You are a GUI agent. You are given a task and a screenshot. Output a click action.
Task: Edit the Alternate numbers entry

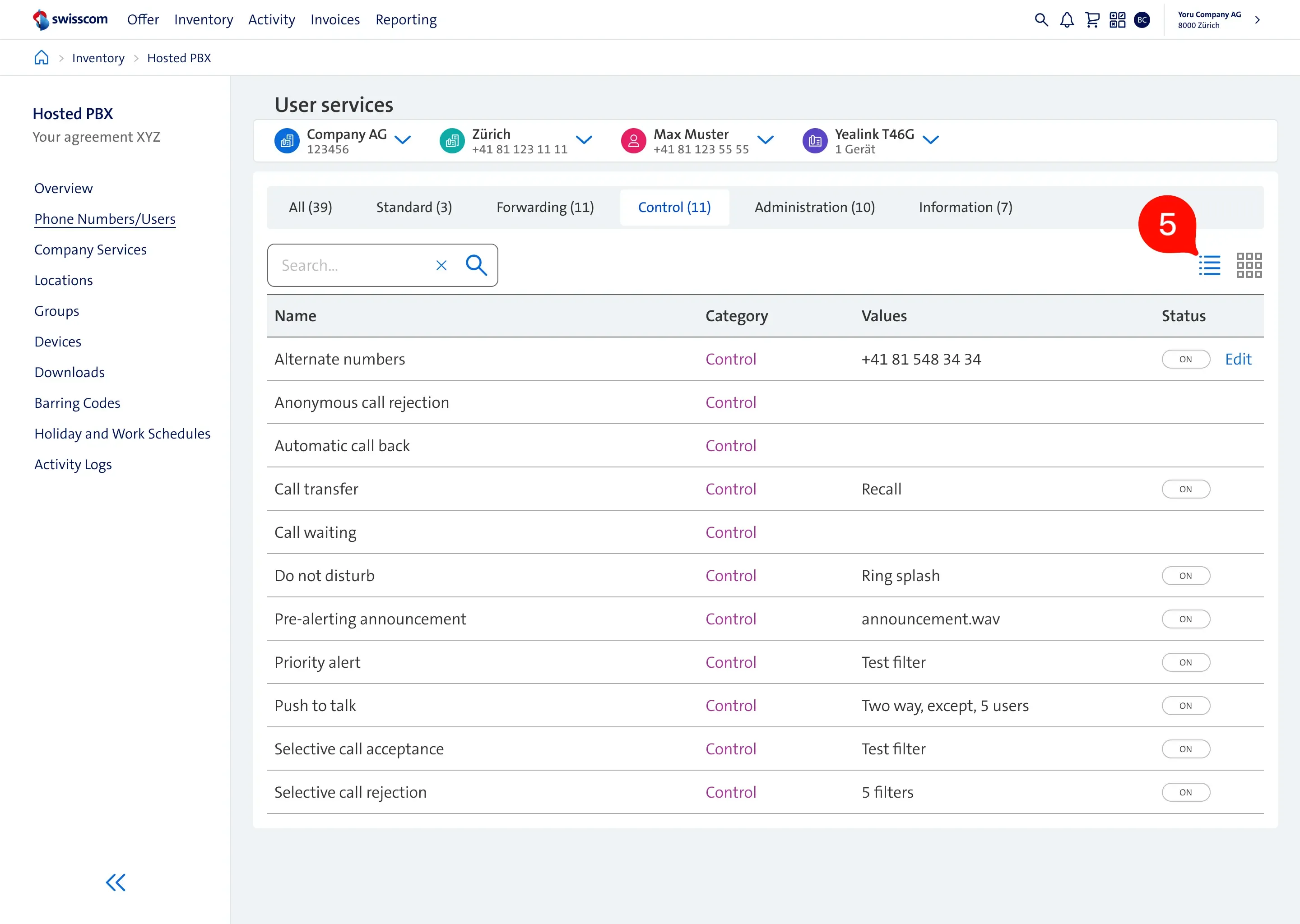coord(1239,358)
